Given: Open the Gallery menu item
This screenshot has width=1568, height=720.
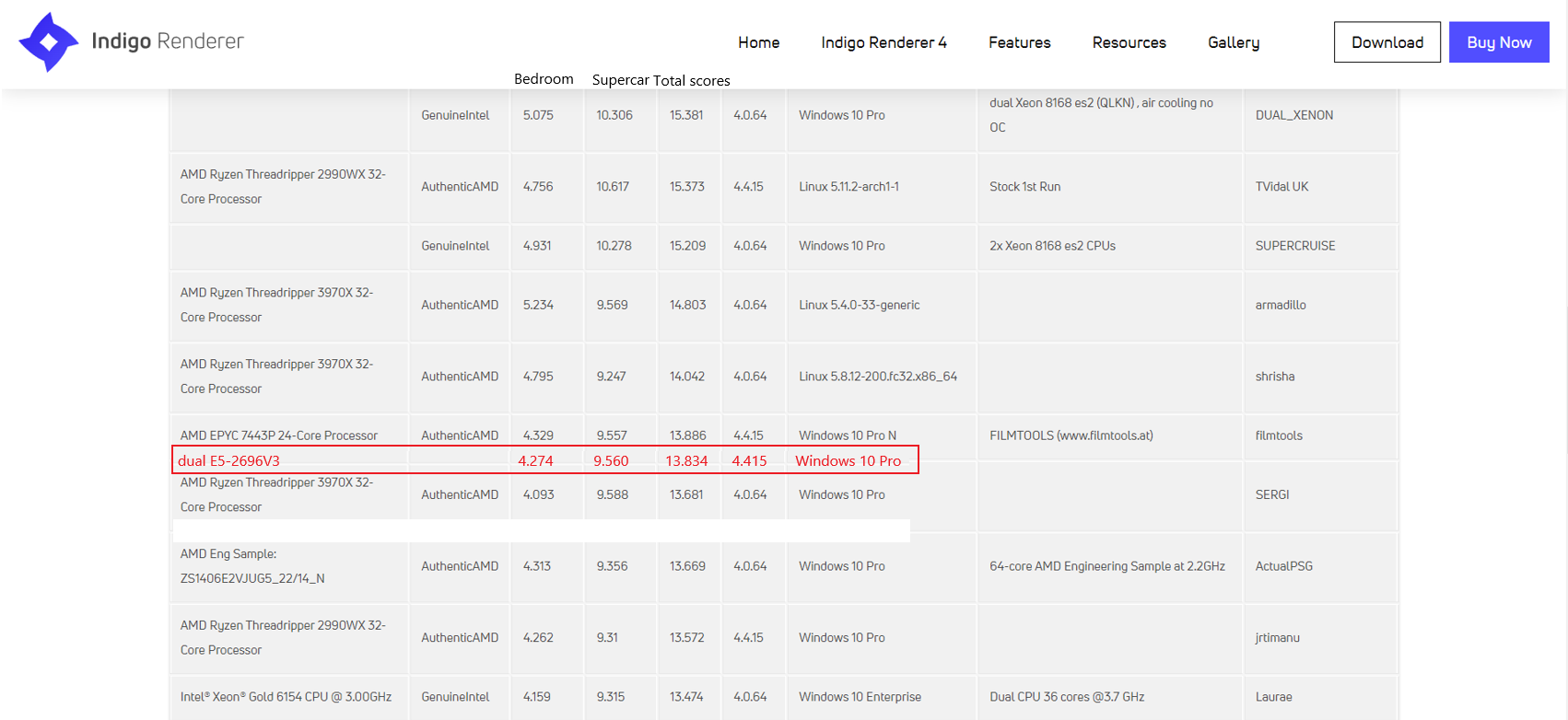Looking at the screenshot, I should 1234,42.
